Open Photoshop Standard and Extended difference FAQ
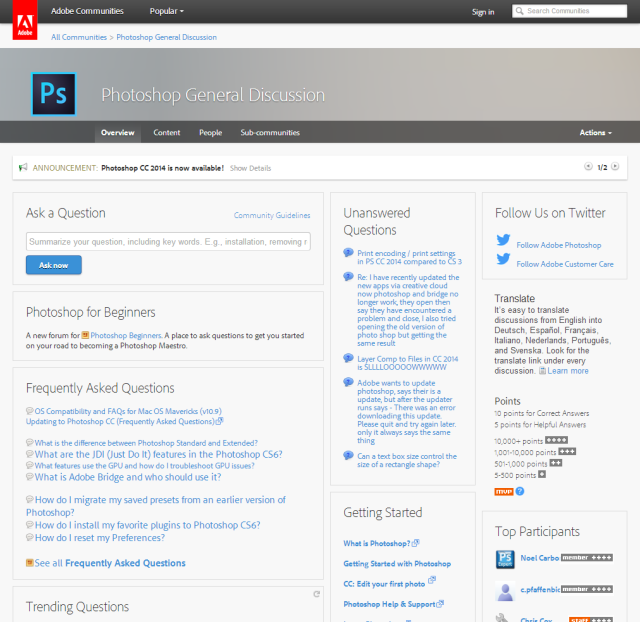This screenshot has height=622, width=640. (146, 443)
